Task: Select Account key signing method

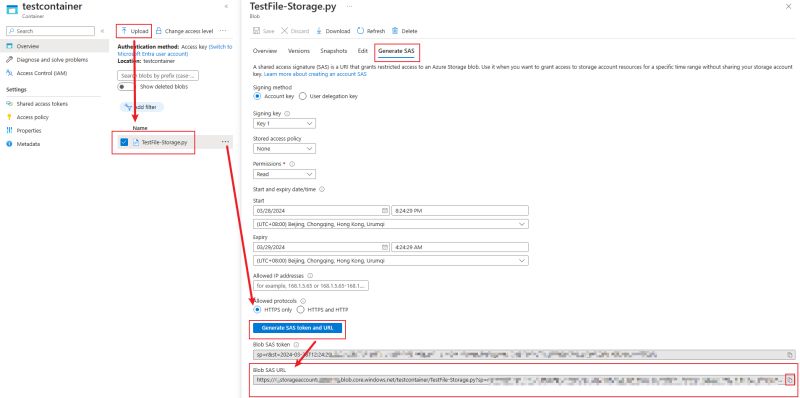Action: click(x=257, y=96)
